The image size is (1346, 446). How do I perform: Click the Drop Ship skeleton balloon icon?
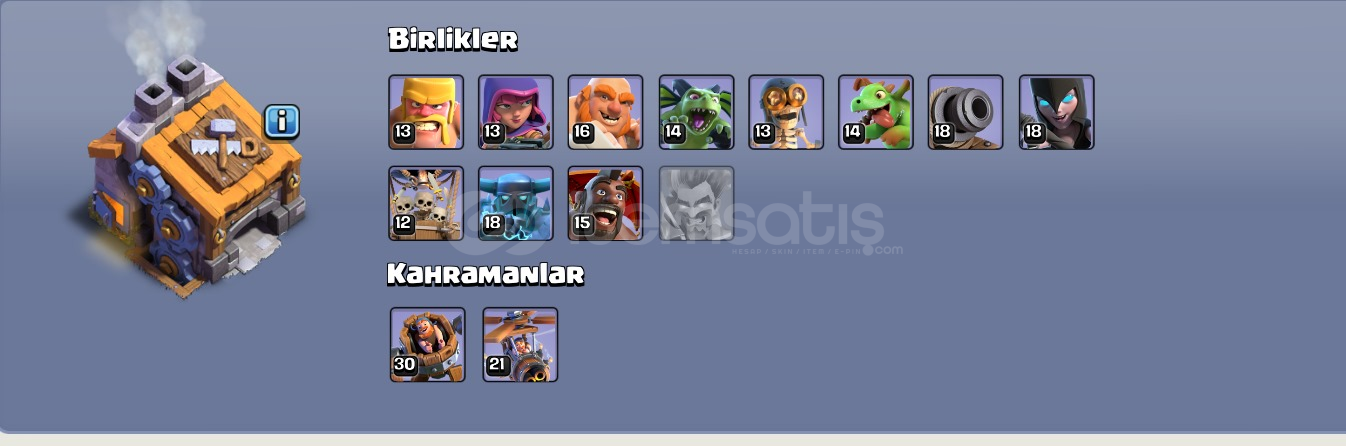click(426, 204)
